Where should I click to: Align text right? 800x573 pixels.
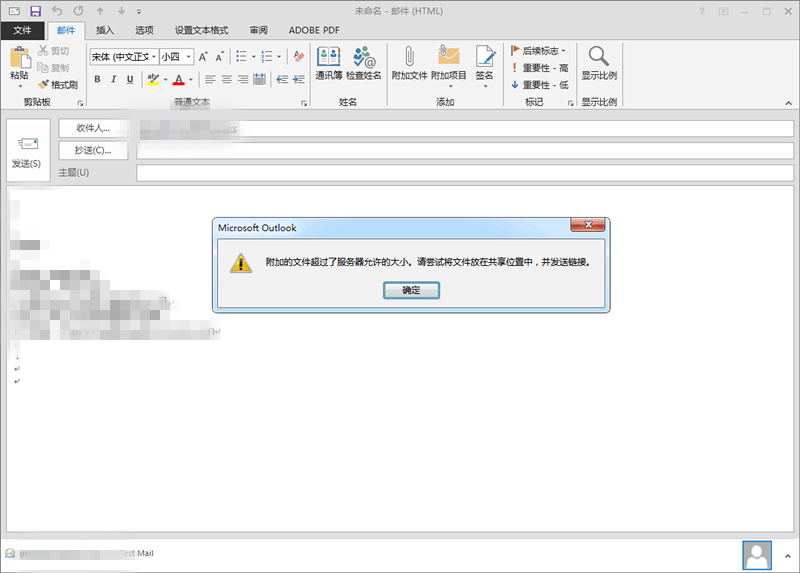(x=243, y=79)
